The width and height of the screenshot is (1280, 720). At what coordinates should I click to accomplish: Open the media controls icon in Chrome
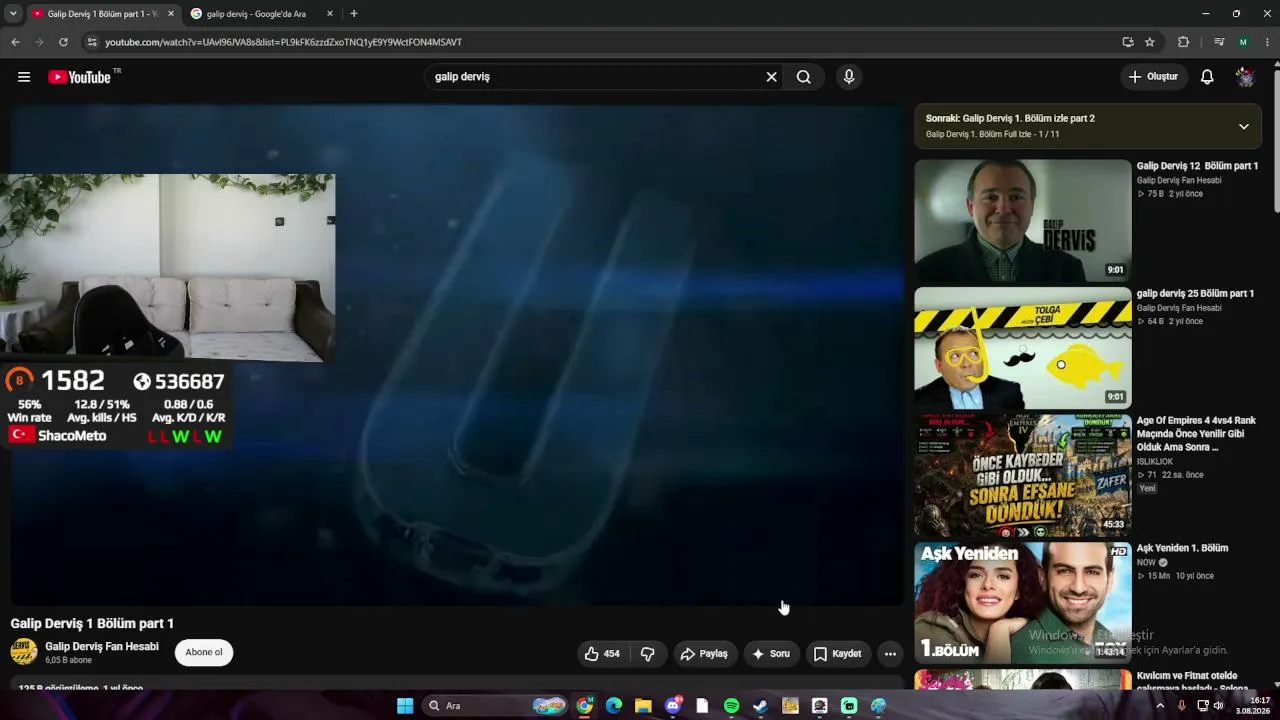point(1219,42)
